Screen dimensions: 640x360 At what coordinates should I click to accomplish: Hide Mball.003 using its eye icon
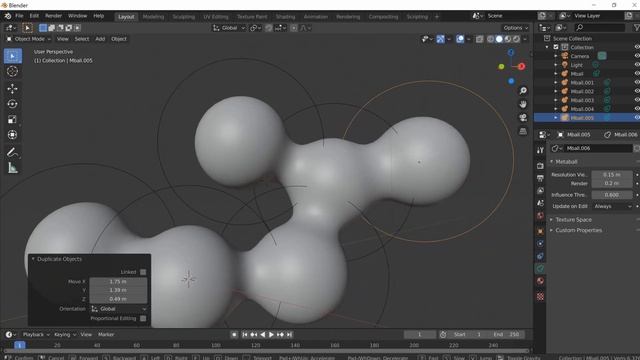637,100
